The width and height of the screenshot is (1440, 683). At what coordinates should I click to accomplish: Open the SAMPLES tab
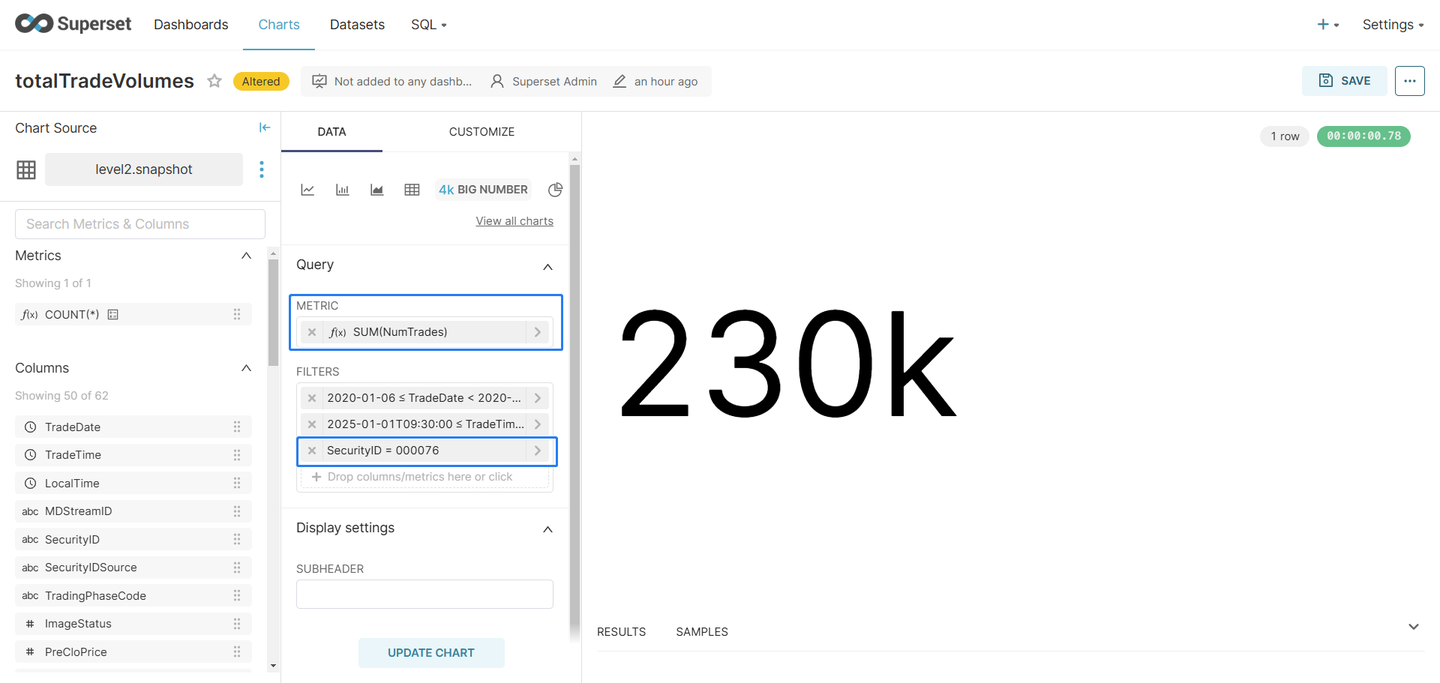[x=702, y=632]
